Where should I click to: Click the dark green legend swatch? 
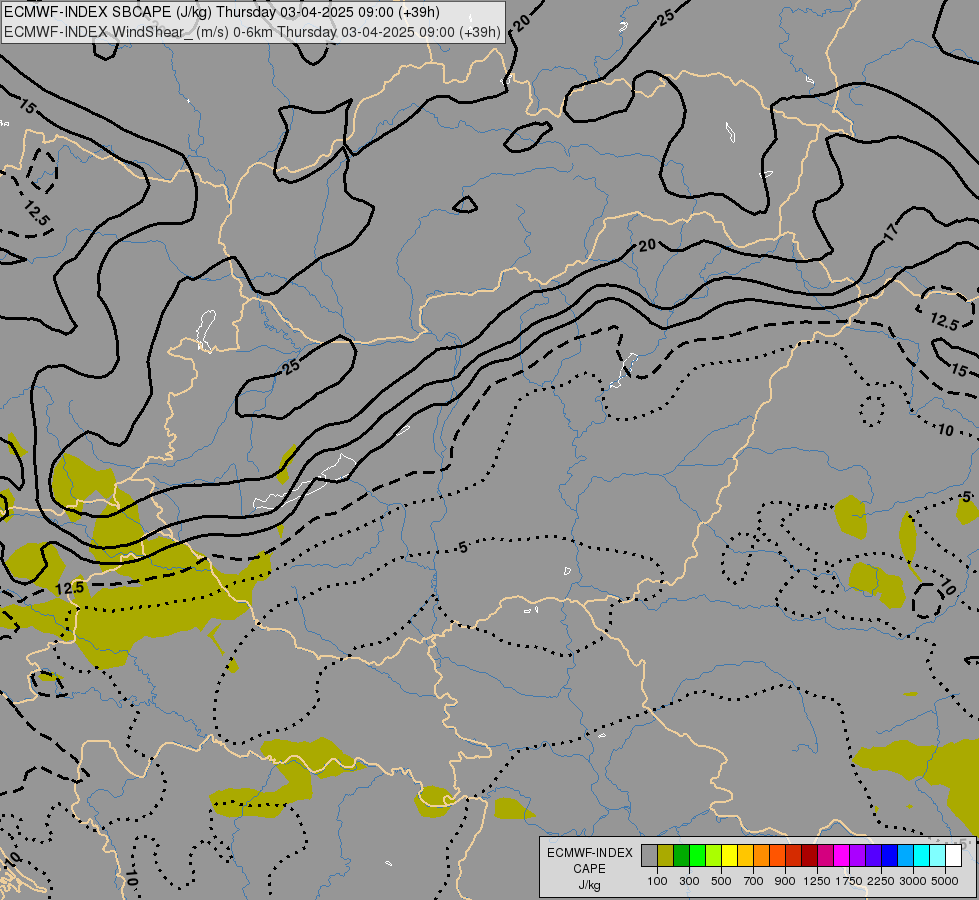tap(682, 856)
